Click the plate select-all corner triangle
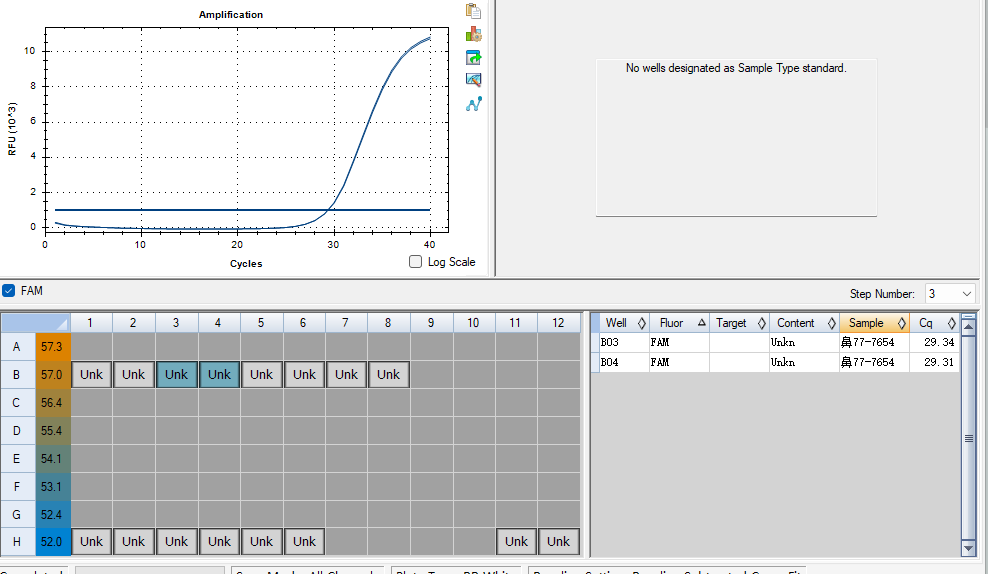 click(62, 324)
